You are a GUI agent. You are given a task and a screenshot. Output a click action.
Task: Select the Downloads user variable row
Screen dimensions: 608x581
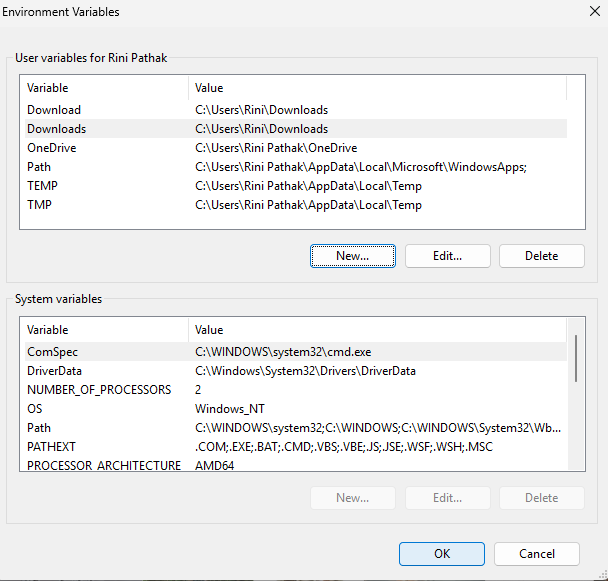coord(56,129)
